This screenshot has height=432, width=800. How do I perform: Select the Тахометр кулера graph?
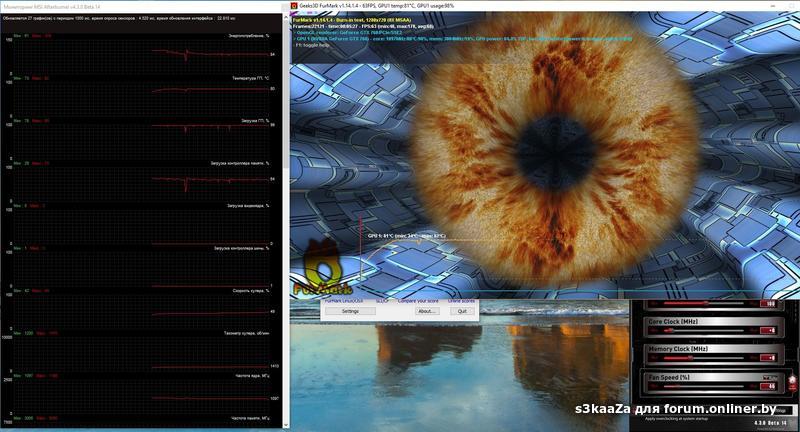click(x=141, y=351)
